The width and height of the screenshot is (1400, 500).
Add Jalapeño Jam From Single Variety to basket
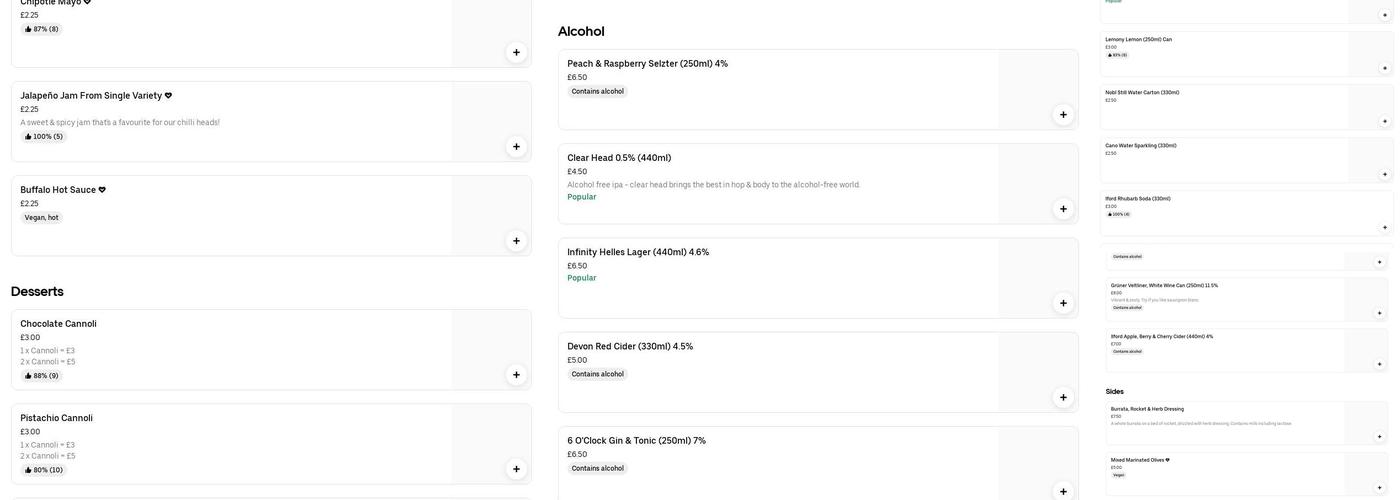pos(516,147)
